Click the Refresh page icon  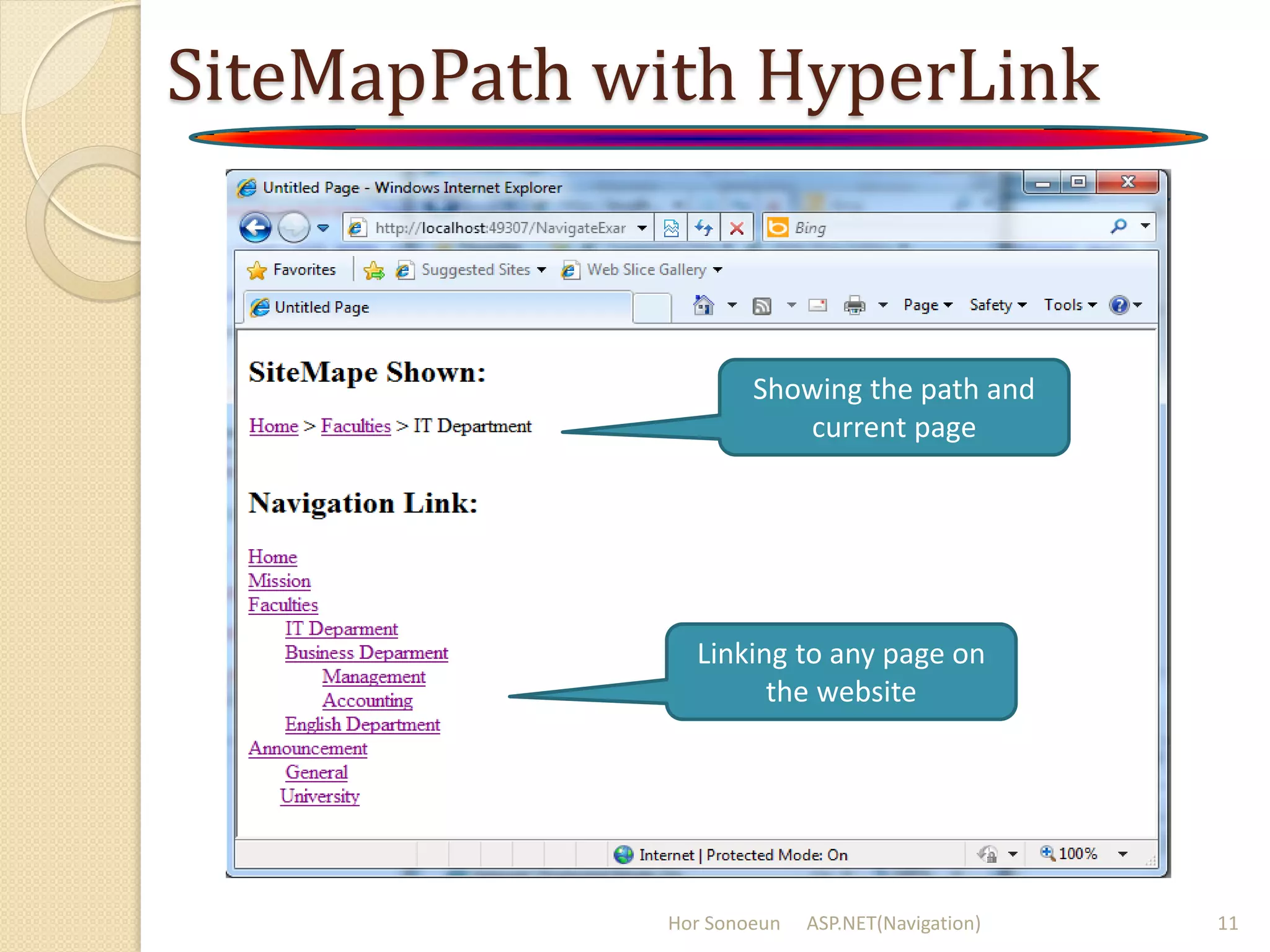point(704,228)
